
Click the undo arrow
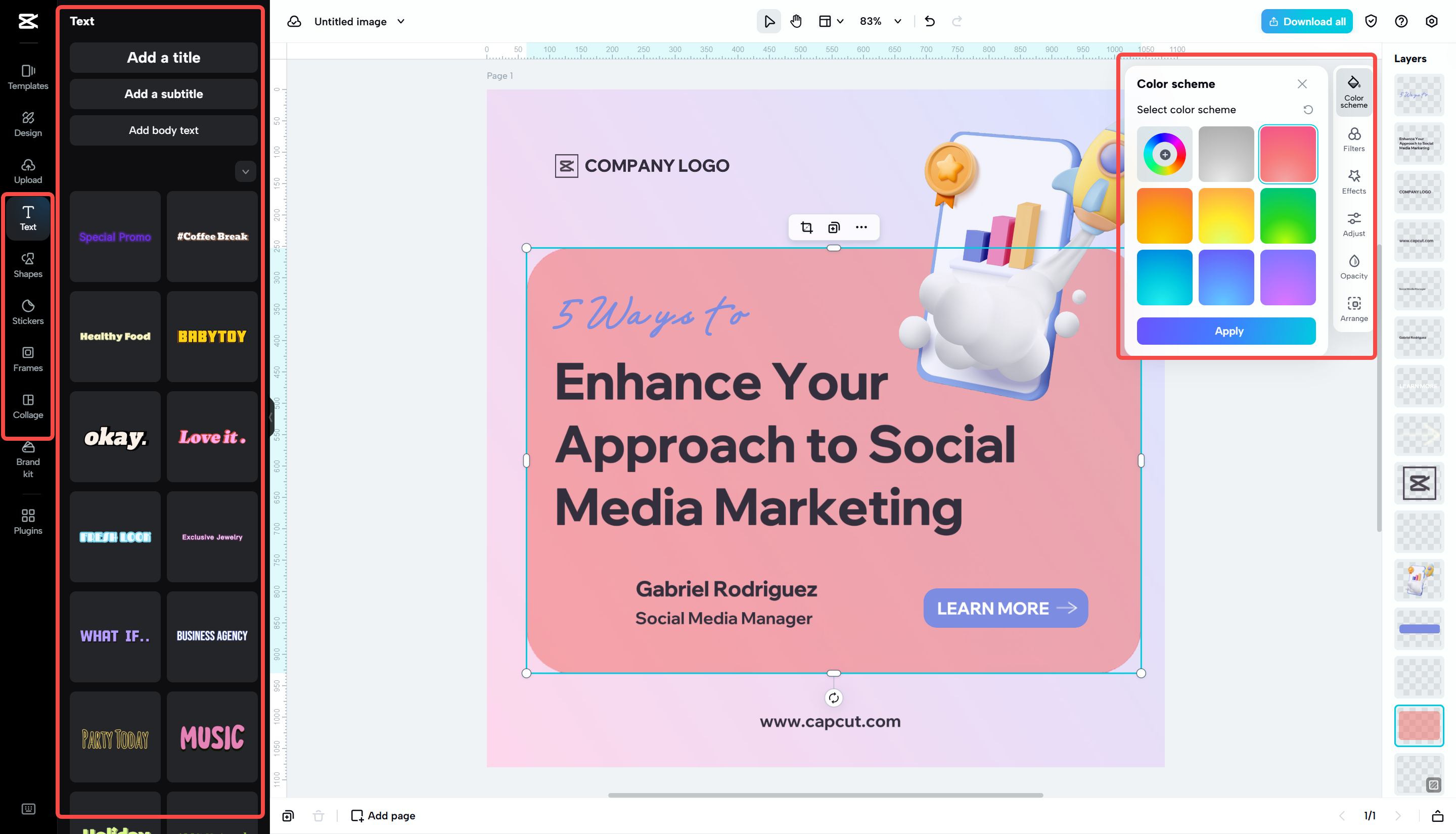pos(929,21)
